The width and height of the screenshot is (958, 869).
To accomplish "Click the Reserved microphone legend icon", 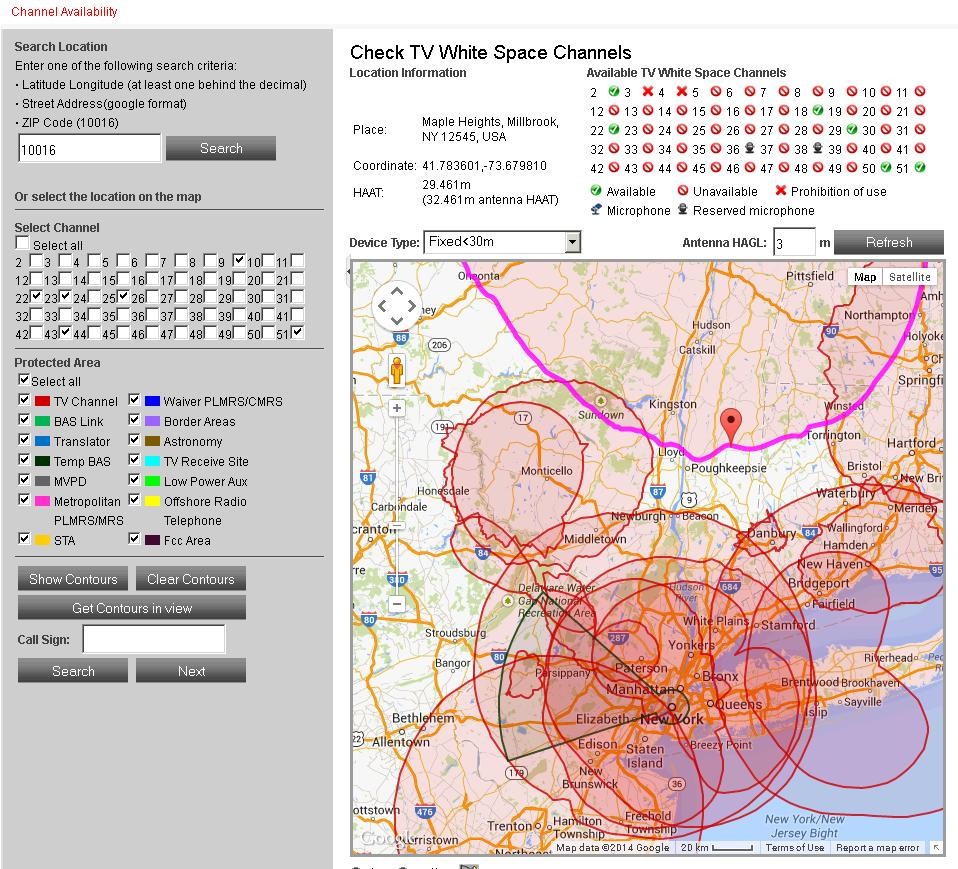I will (683, 210).
